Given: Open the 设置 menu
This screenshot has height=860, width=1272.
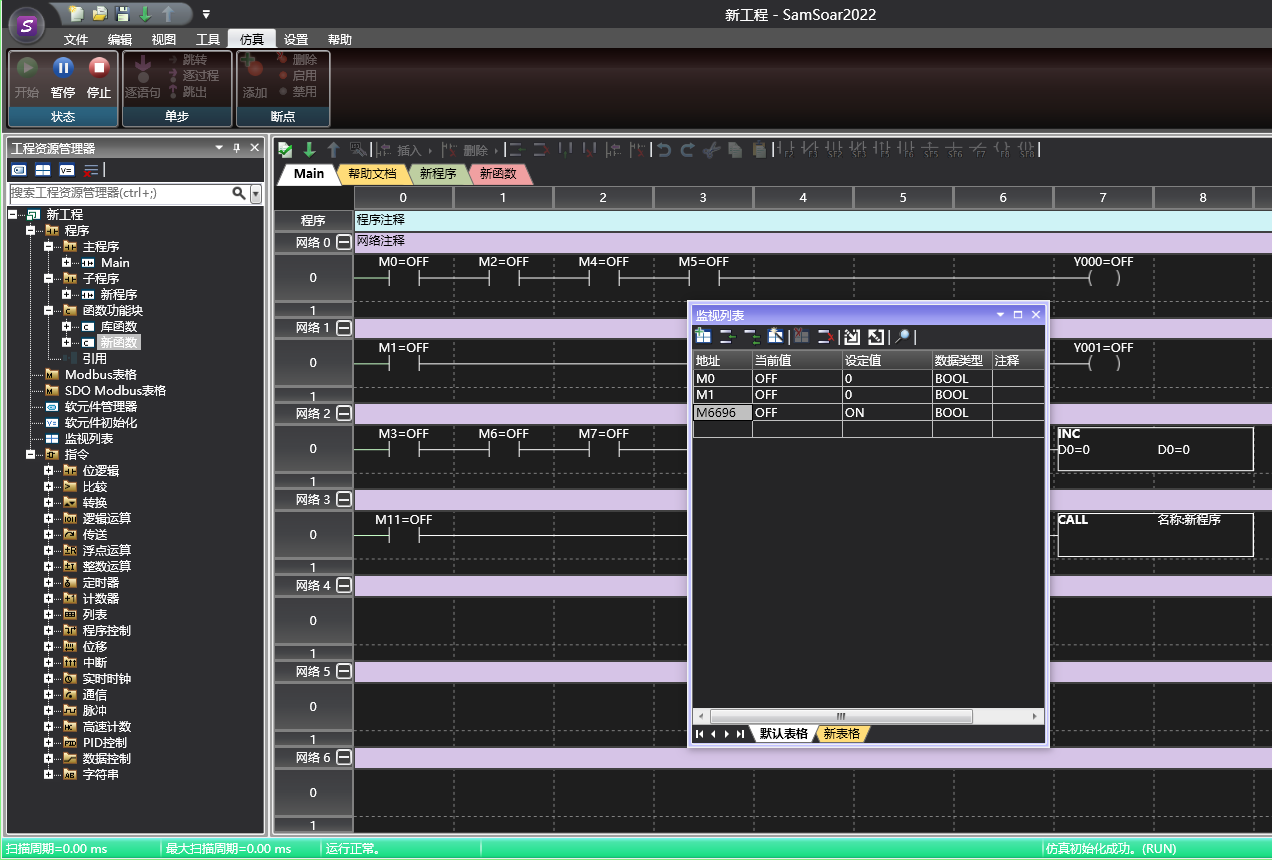Looking at the screenshot, I should tap(296, 39).
